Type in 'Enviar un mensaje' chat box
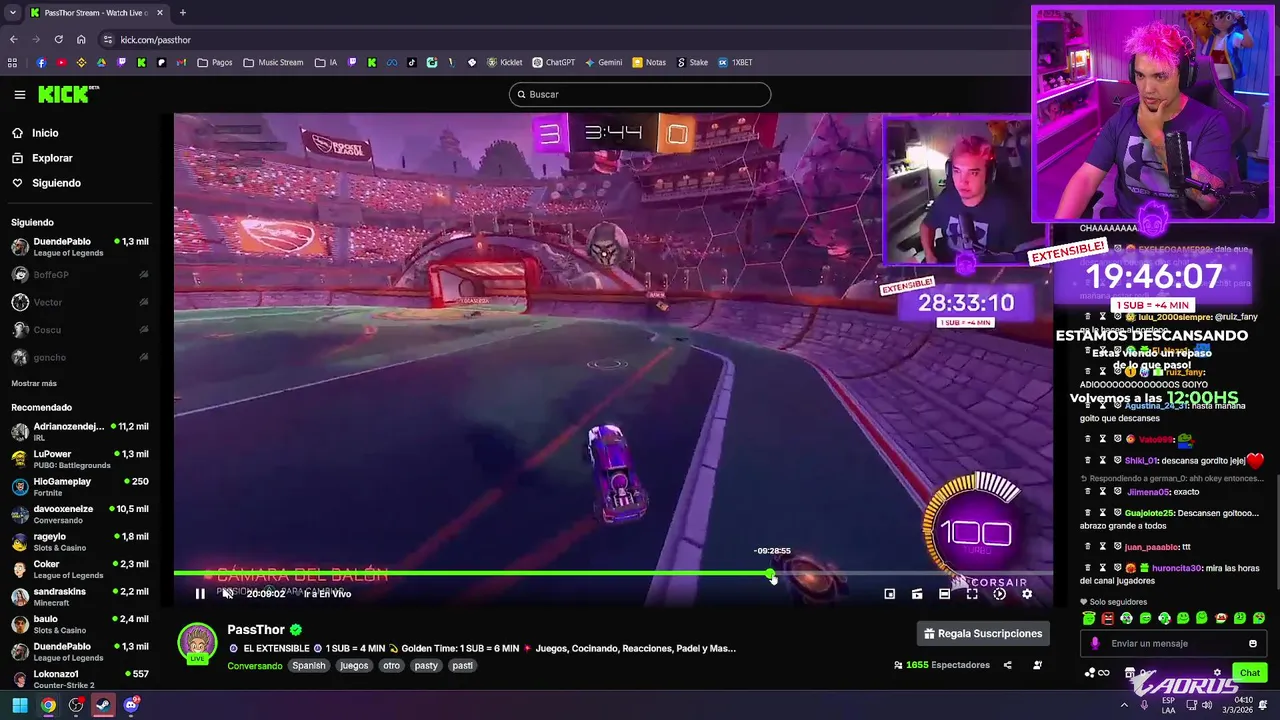This screenshot has height=720, width=1280. [1172, 644]
